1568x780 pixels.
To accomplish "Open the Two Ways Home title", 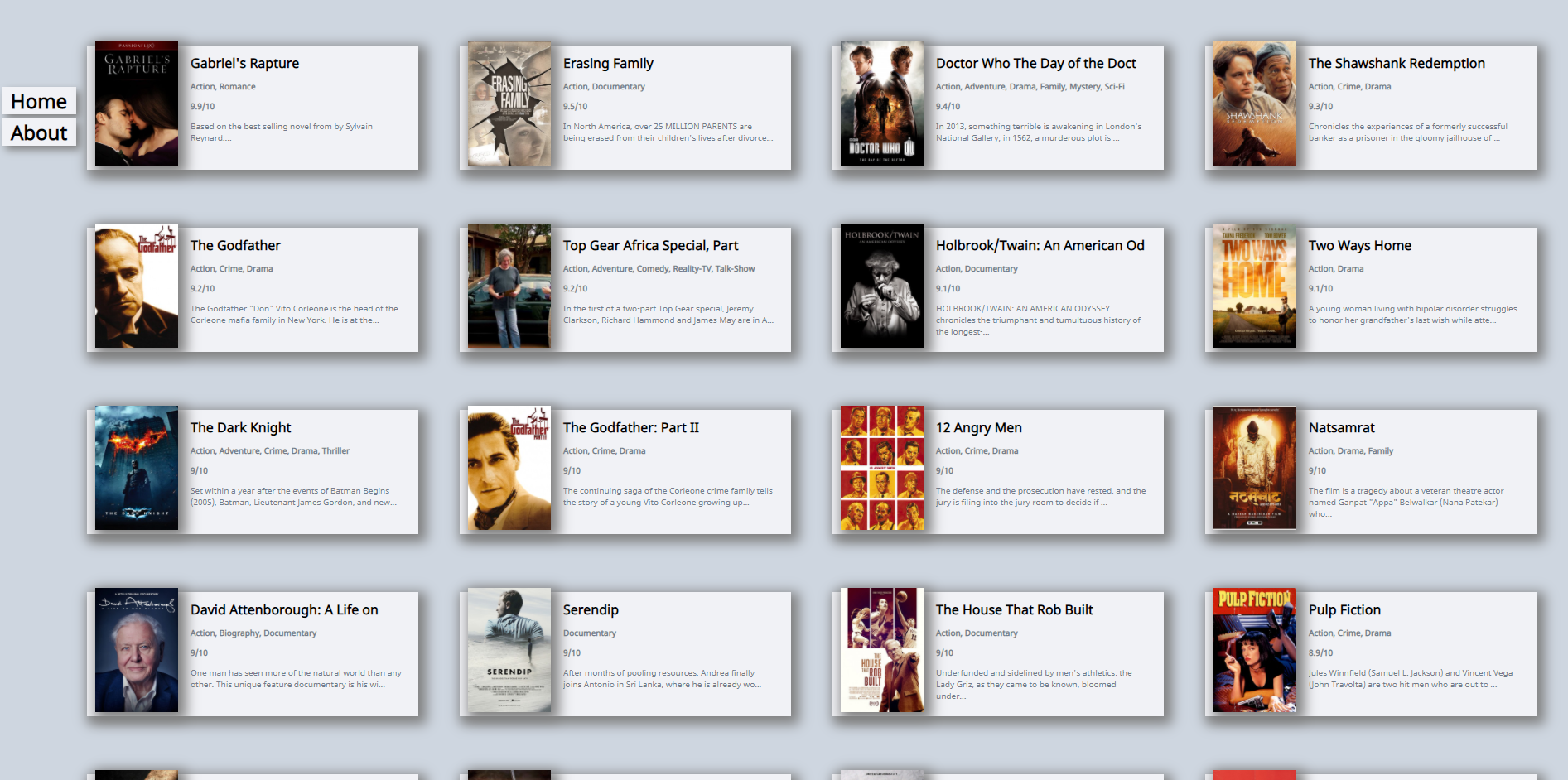I will pos(1359,246).
